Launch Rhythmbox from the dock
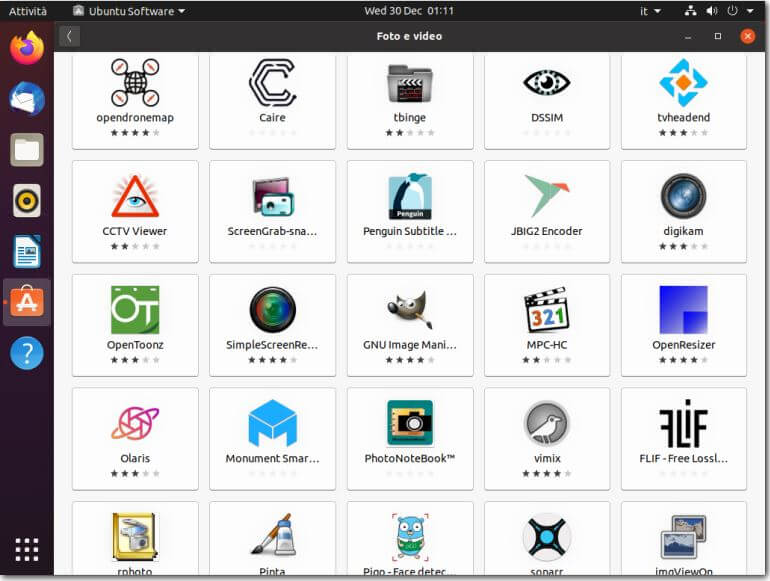The height and width of the screenshot is (581, 770). pyautogui.click(x=27, y=200)
